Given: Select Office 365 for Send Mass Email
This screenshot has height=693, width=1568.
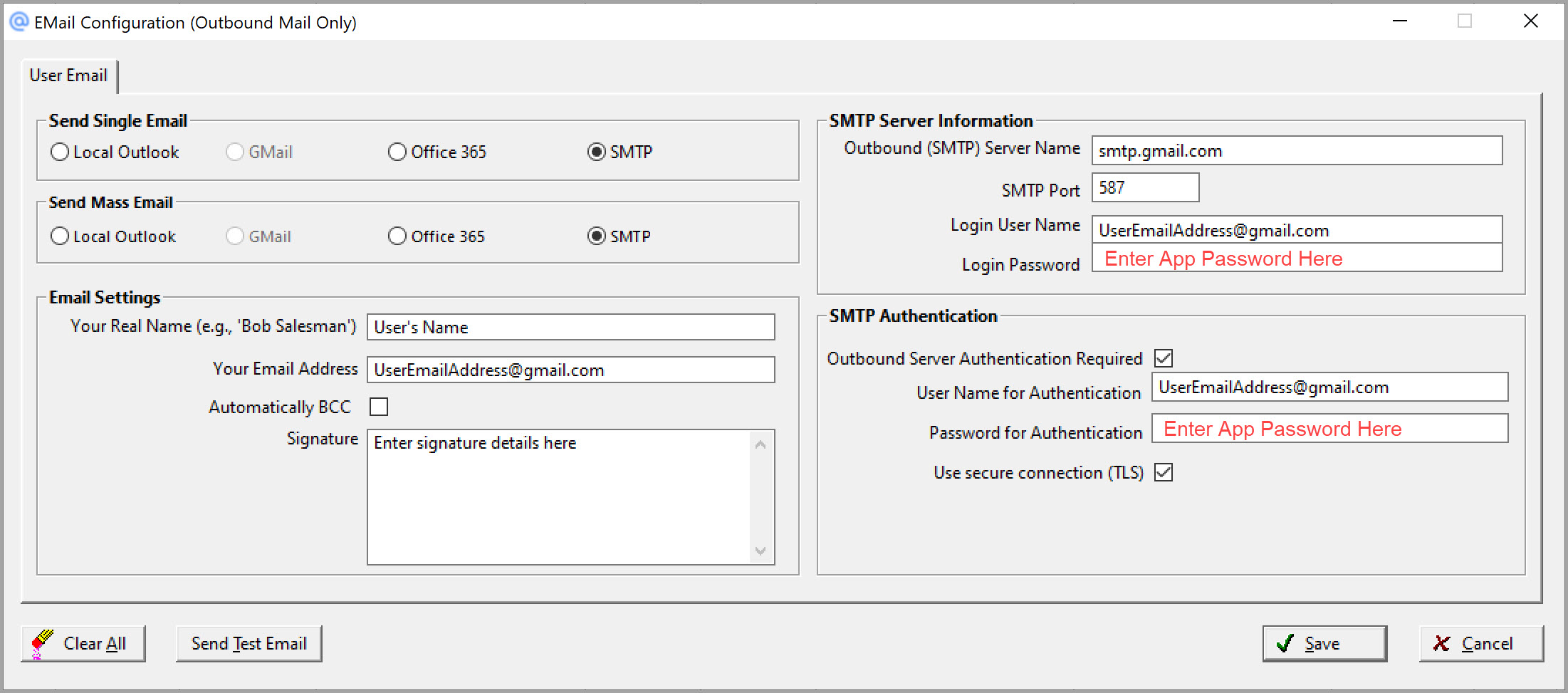Looking at the screenshot, I should coord(397,236).
